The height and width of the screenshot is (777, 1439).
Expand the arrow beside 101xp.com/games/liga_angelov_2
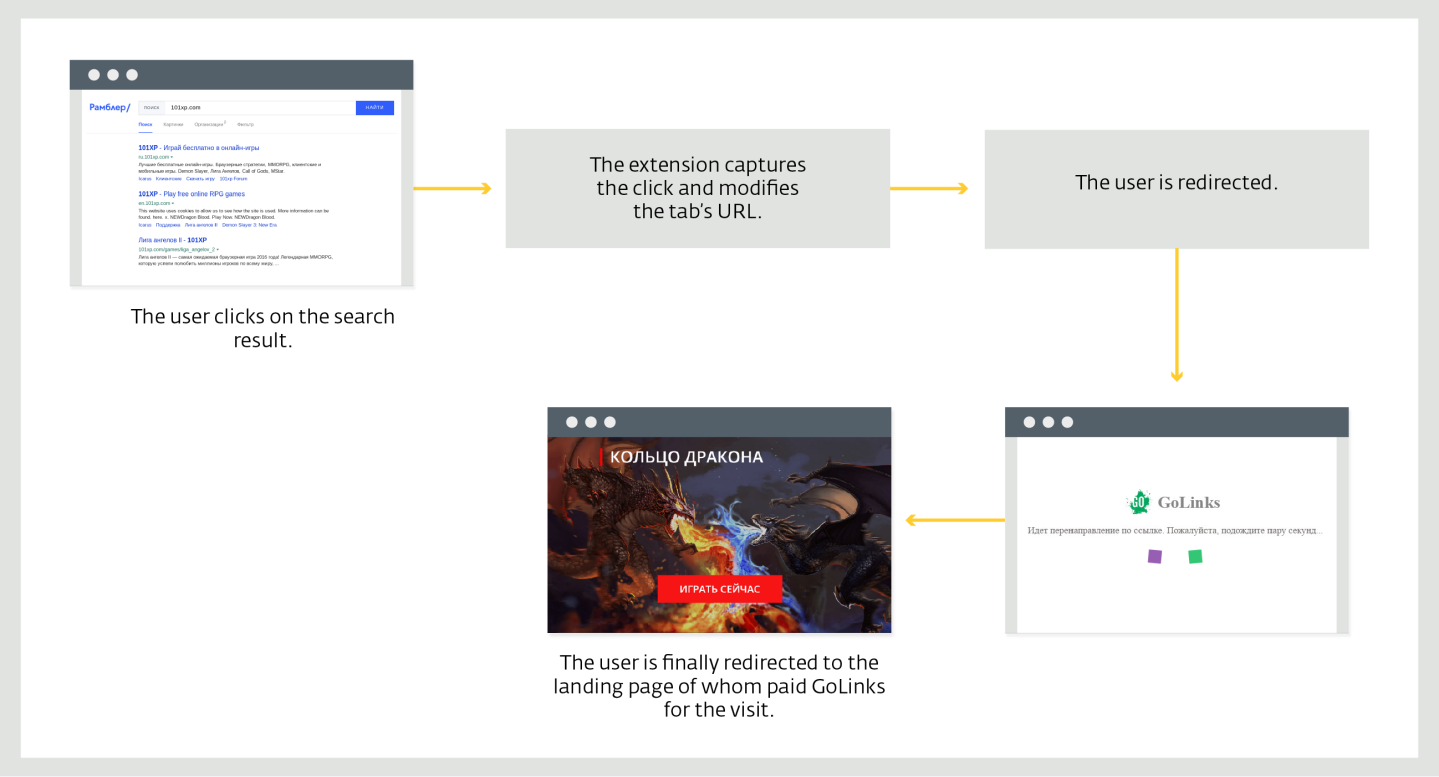(x=218, y=249)
